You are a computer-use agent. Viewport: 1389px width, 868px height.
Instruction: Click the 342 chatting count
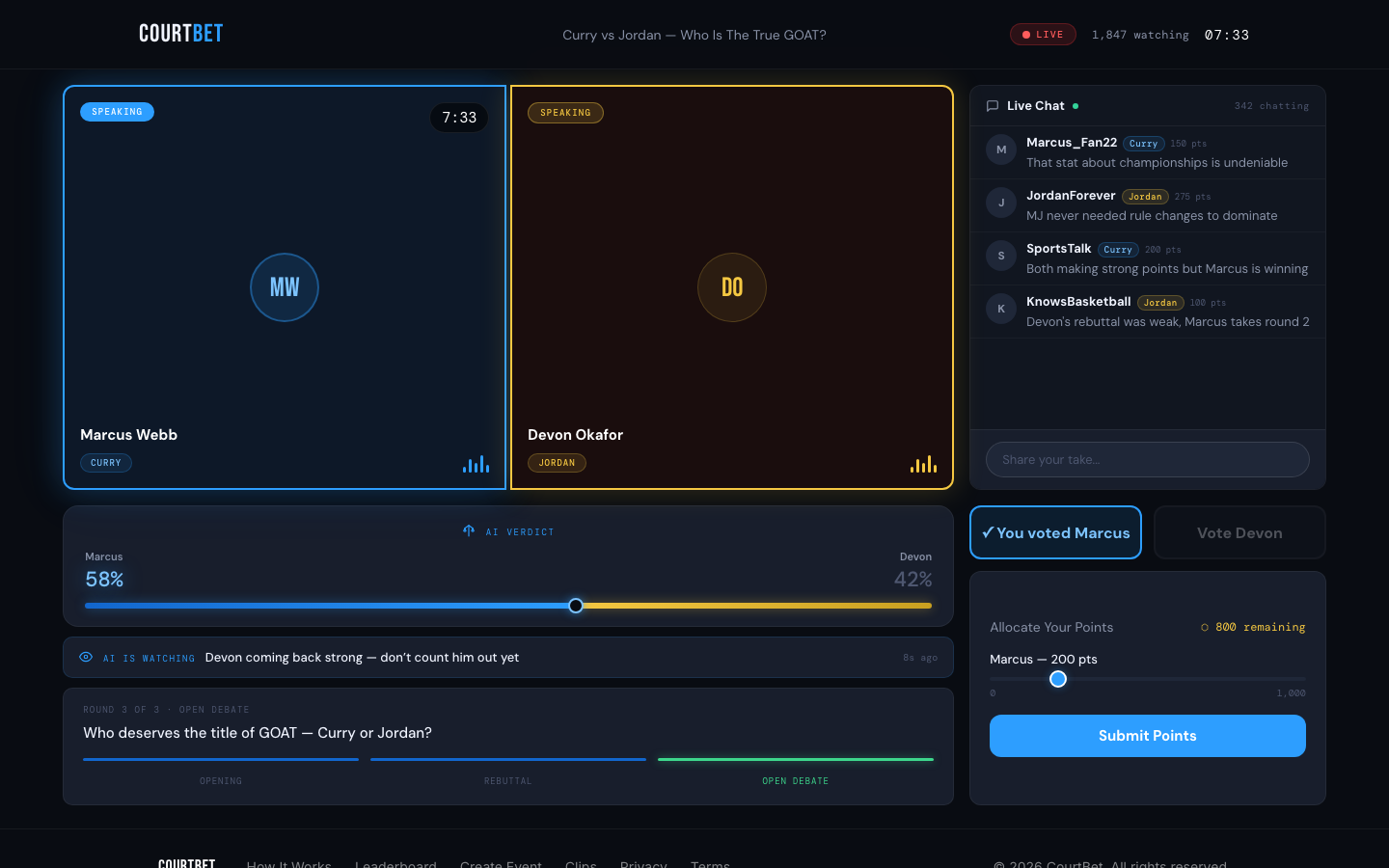click(1271, 106)
